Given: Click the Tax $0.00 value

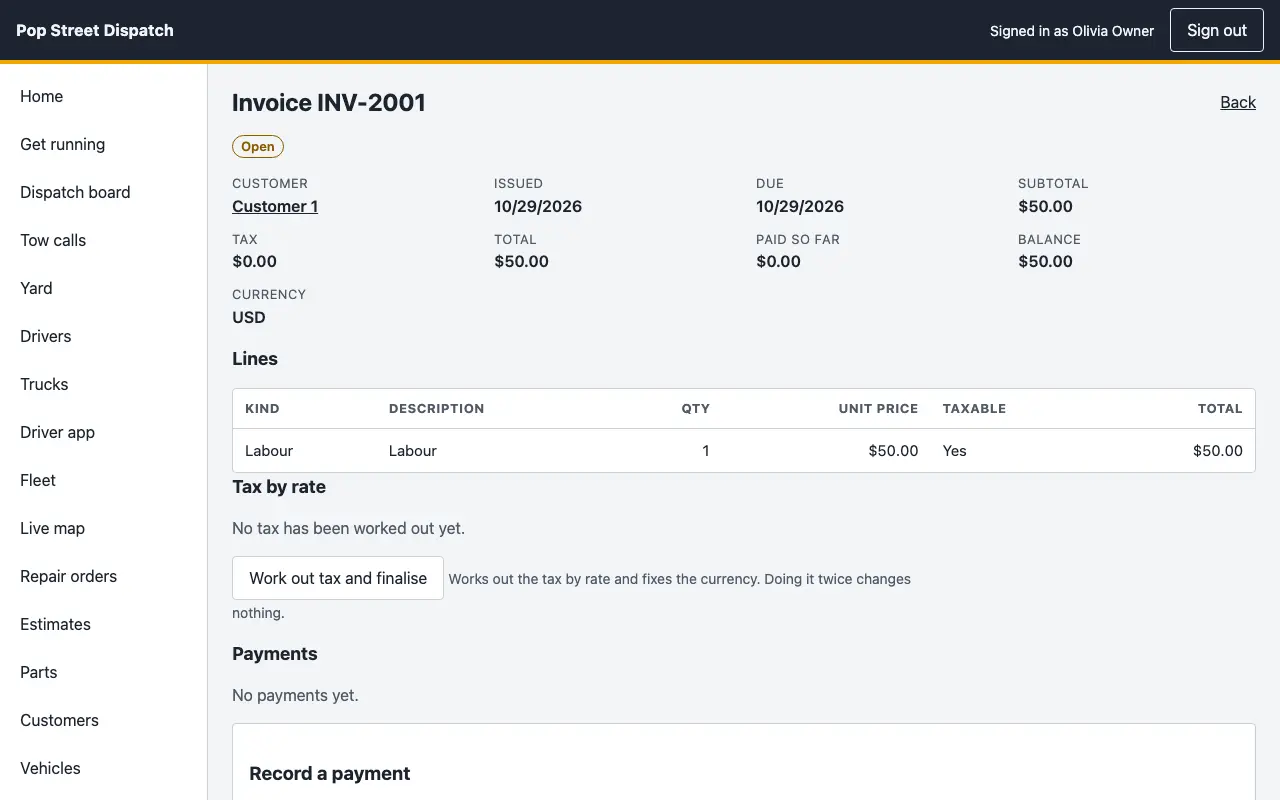Looking at the screenshot, I should pos(254,262).
